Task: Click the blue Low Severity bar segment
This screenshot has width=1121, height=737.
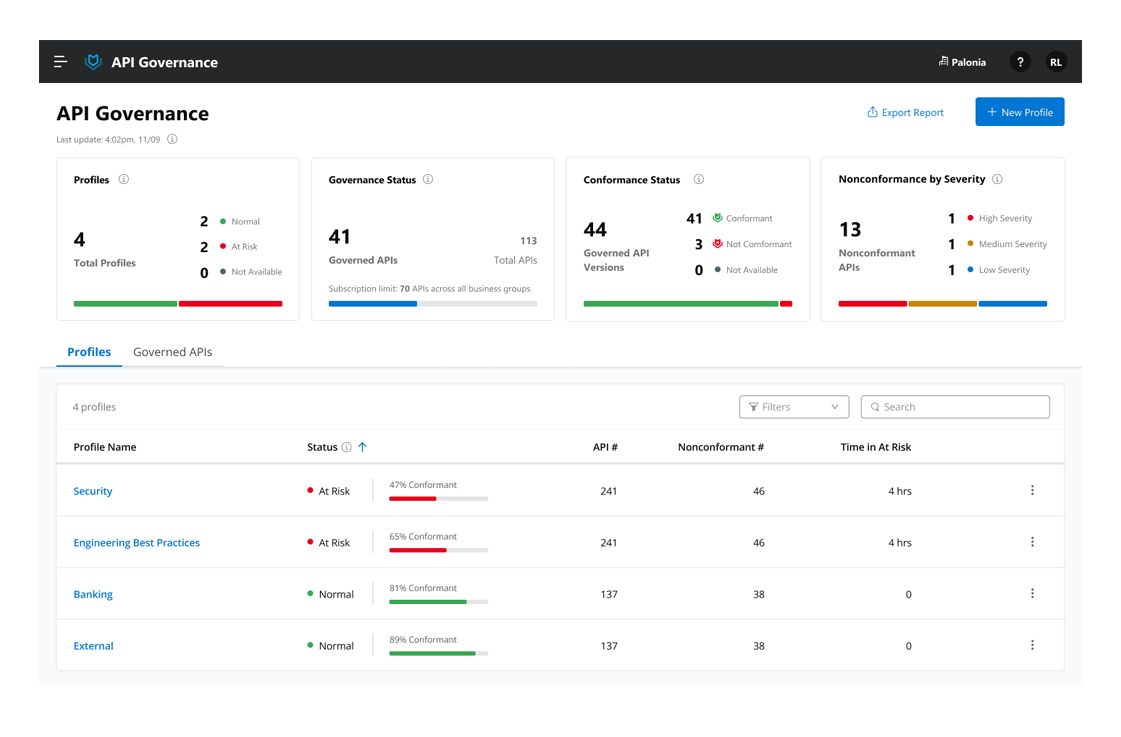Action: [x=1012, y=304]
